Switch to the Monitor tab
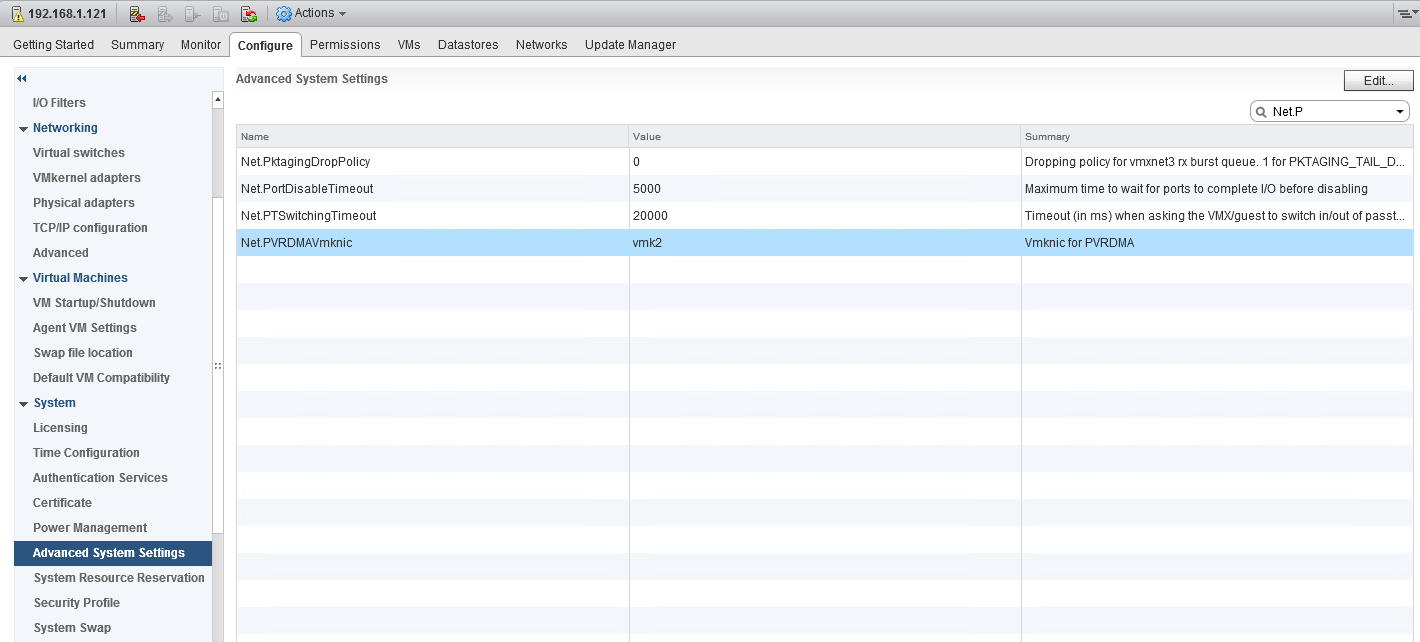This screenshot has height=642, width=1420. [x=201, y=45]
